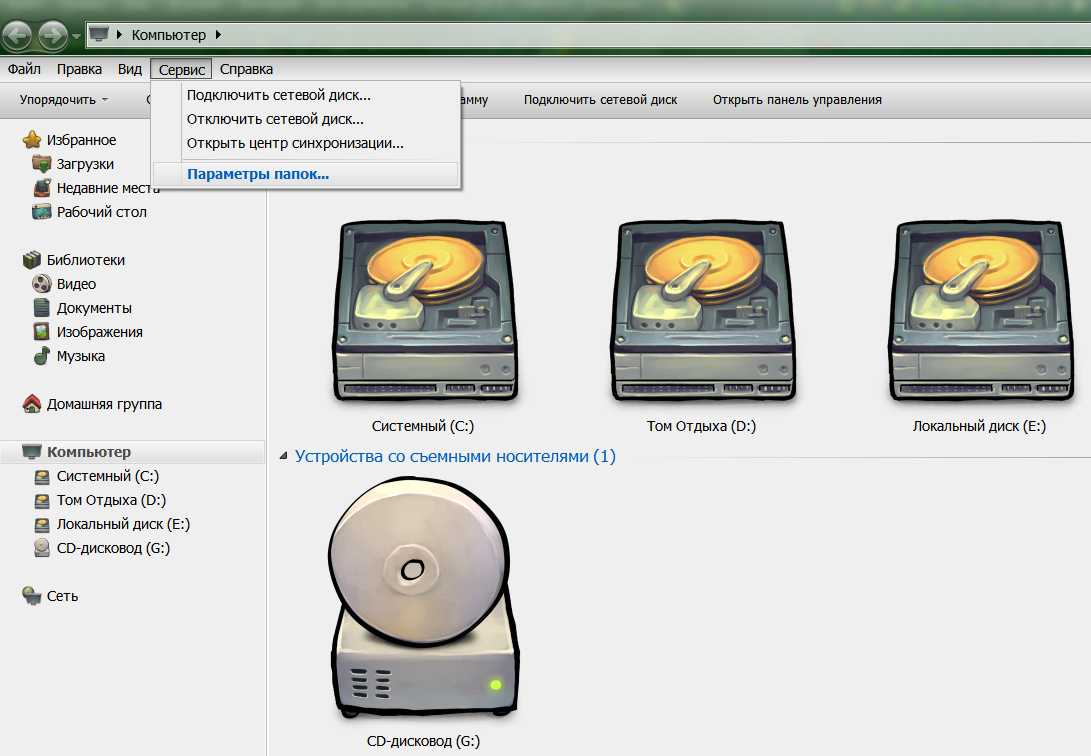Click Открыть панель управления toolbar button
The image size is (1091, 756).
point(797,100)
